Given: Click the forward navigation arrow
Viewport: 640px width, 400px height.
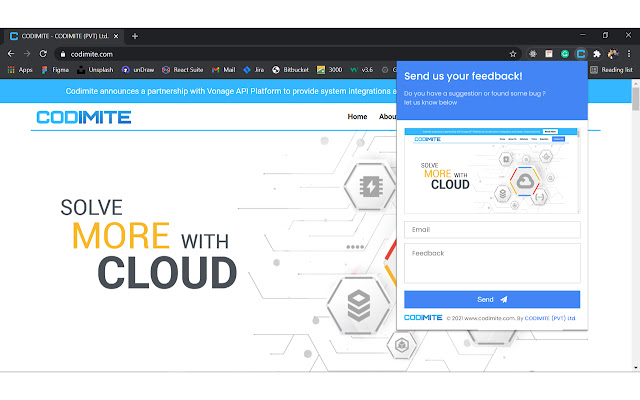Looking at the screenshot, I should [x=27, y=53].
